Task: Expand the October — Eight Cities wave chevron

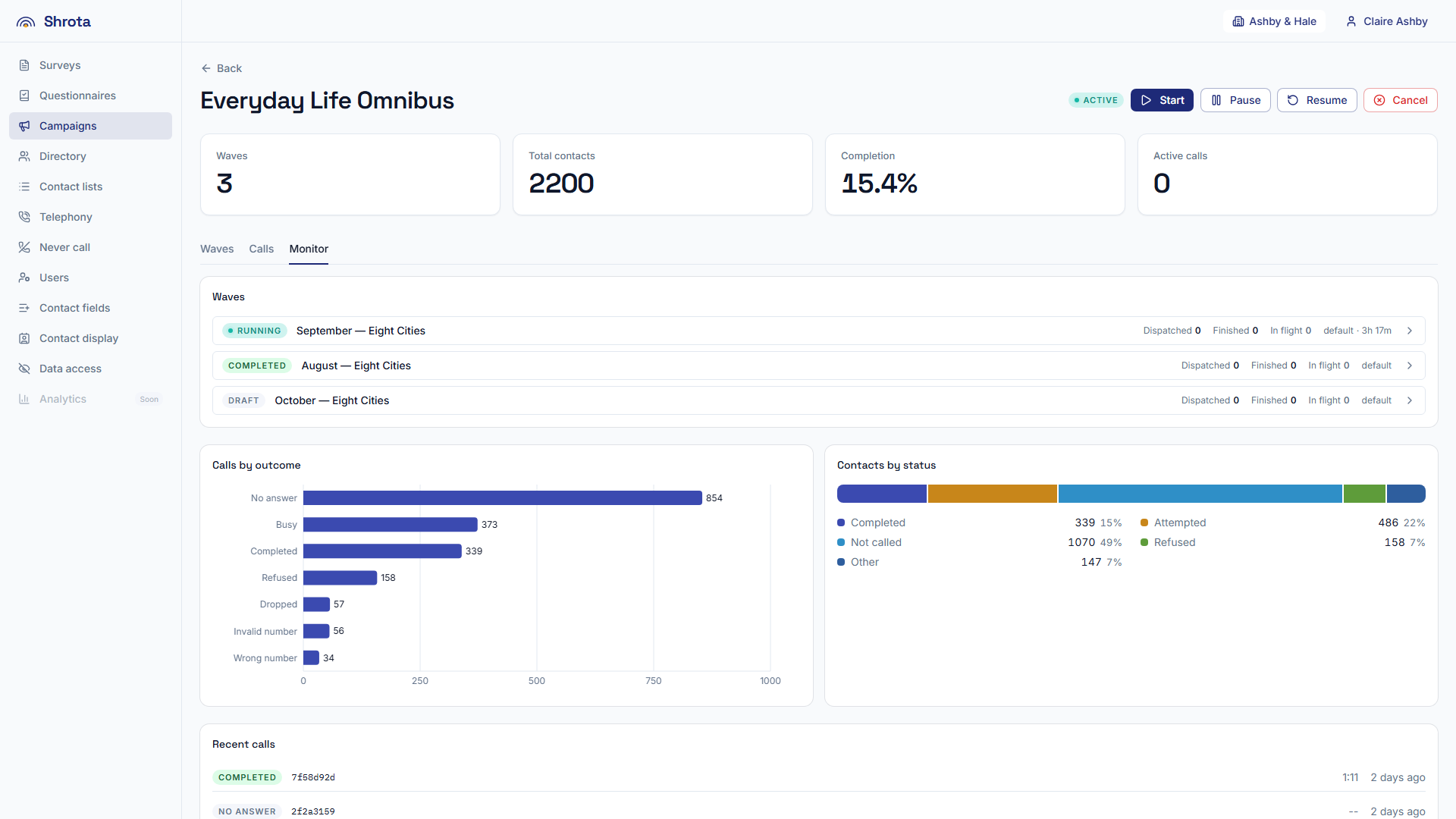Action: (x=1410, y=400)
